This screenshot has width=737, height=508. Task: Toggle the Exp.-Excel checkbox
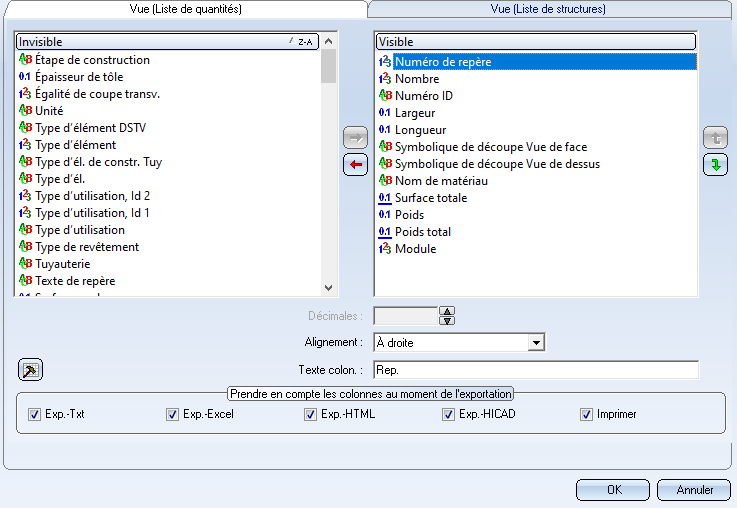pos(172,414)
